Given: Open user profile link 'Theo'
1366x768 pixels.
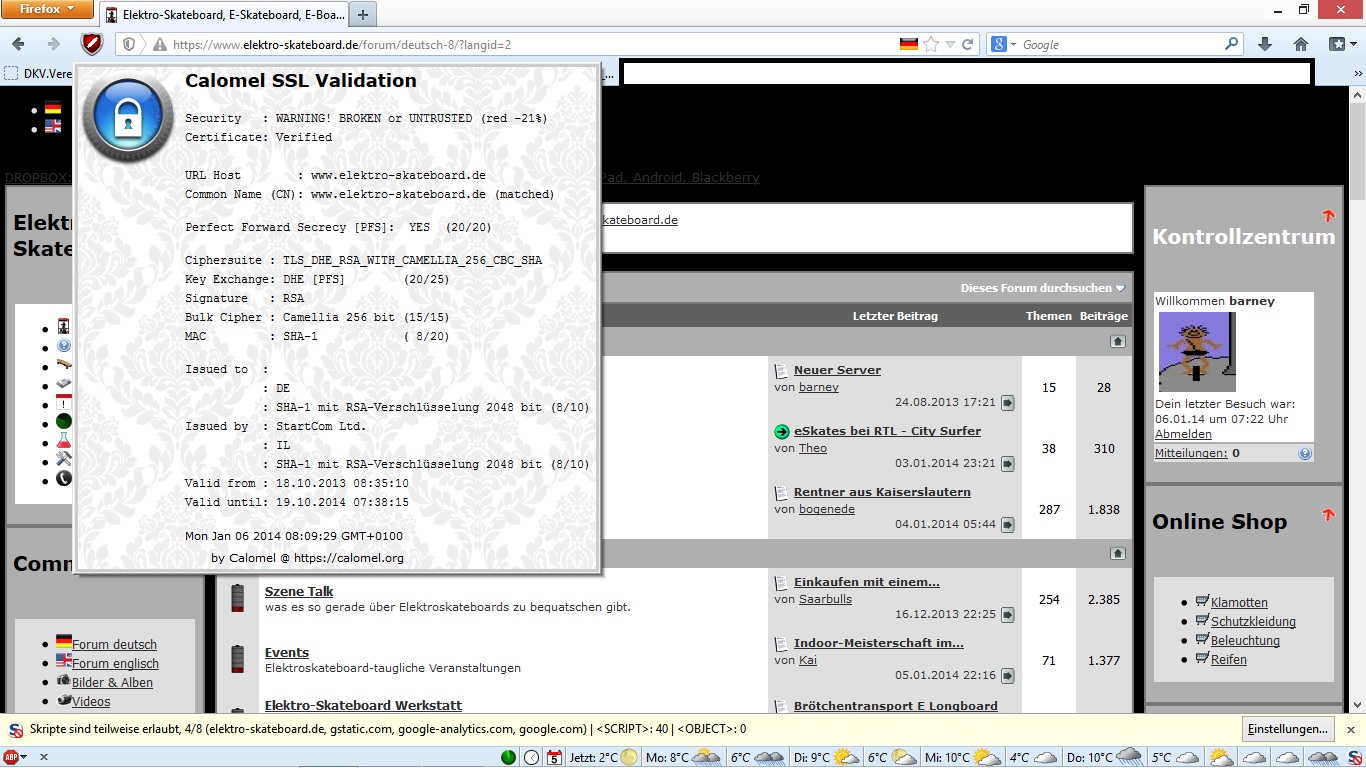Looking at the screenshot, I should [x=813, y=448].
